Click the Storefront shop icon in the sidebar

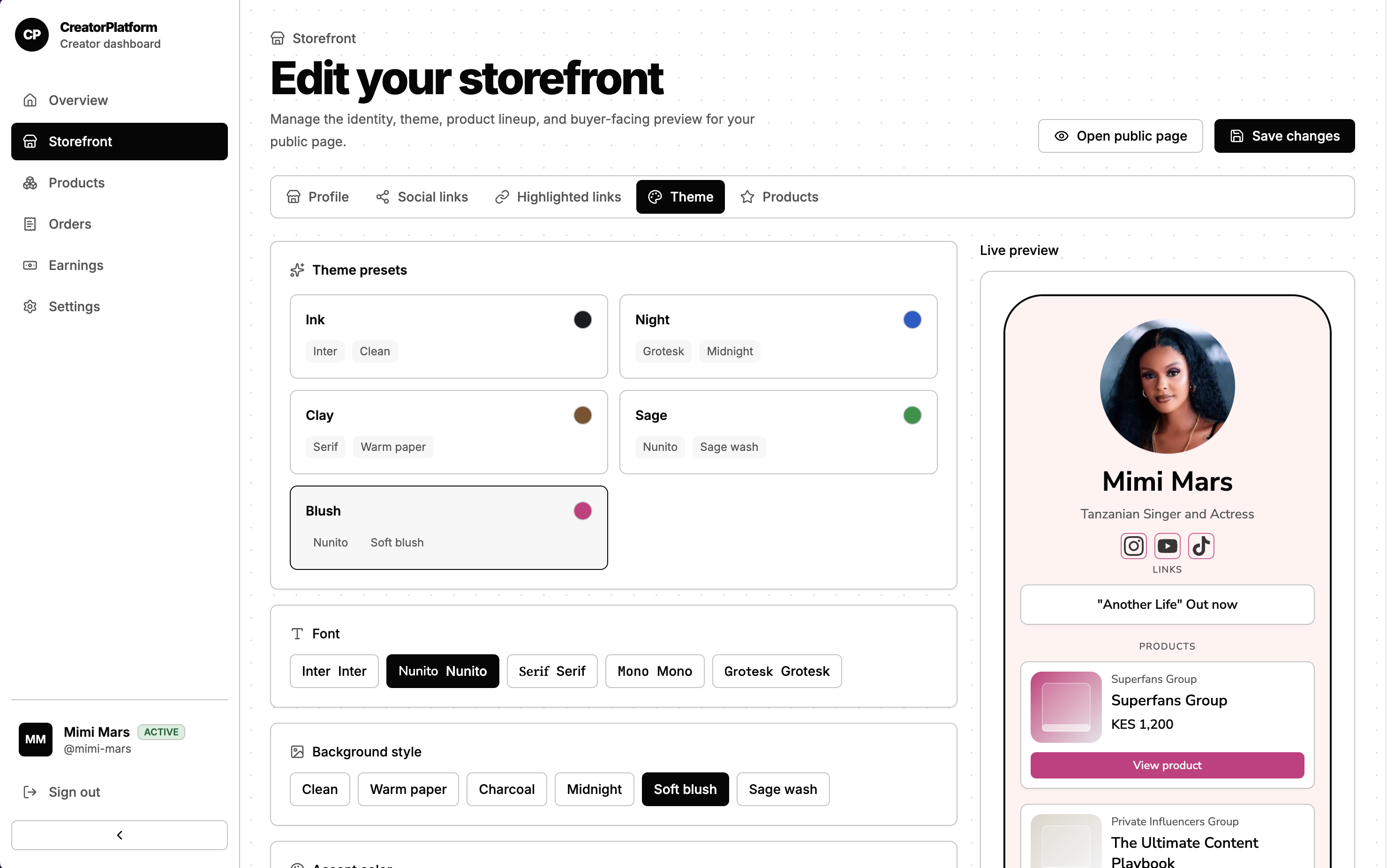(30, 141)
